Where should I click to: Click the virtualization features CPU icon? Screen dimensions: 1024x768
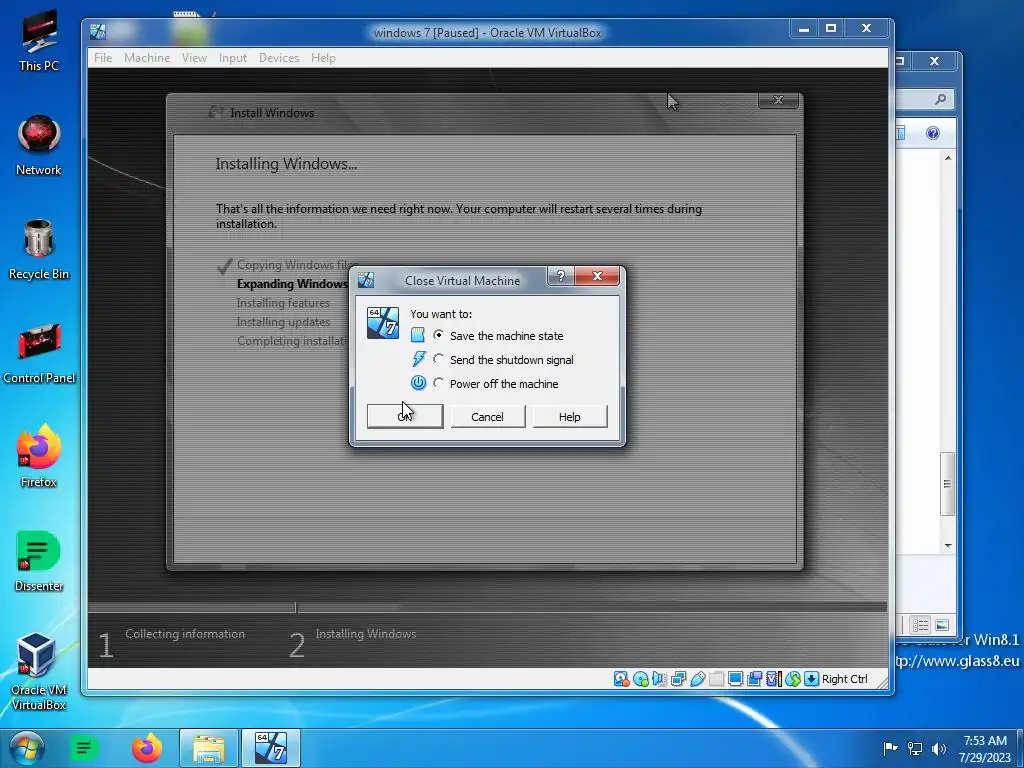coord(773,679)
